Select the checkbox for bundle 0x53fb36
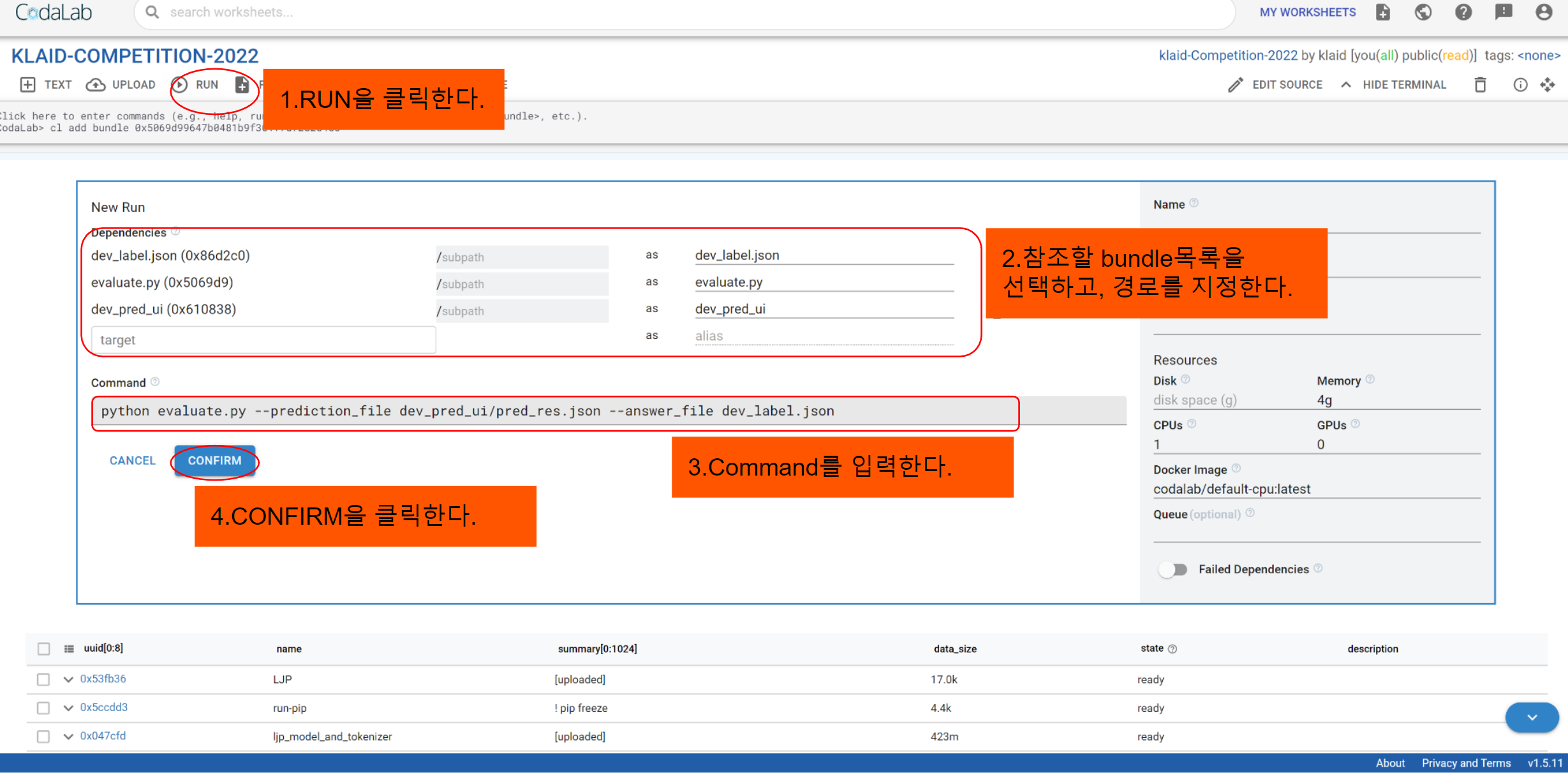 click(43, 679)
